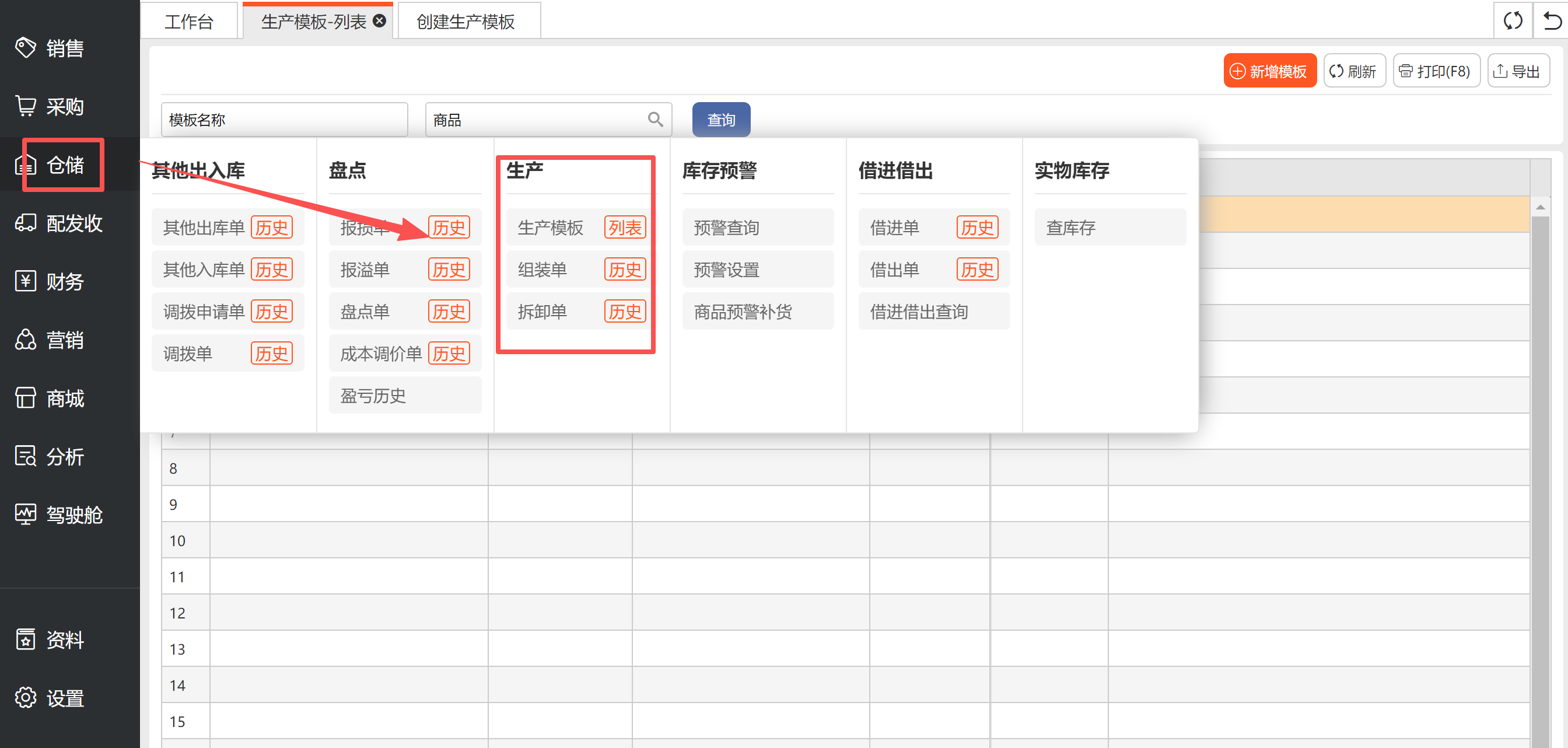Switch to the 工作台 tab
Image resolution: width=1568 pixels, height=748 pixels.
point(188,22)
